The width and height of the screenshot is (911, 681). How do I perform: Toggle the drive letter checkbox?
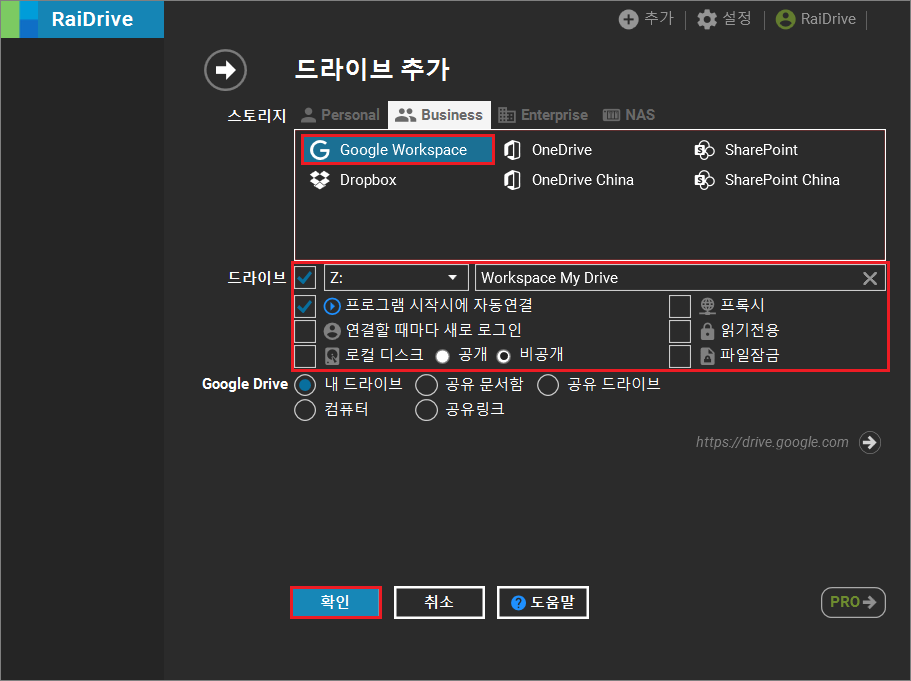305,278
